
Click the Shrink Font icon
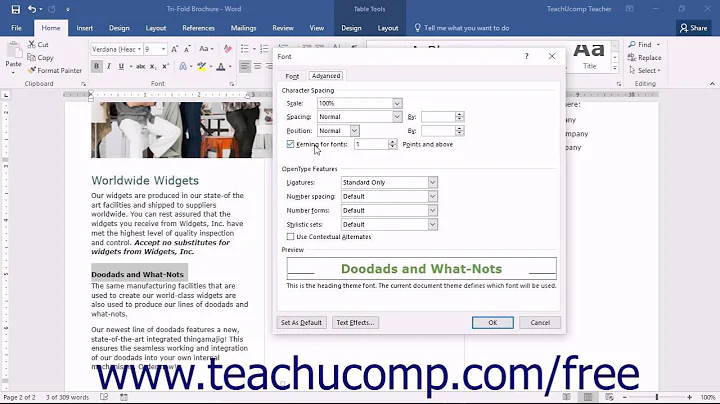point(187,49)
